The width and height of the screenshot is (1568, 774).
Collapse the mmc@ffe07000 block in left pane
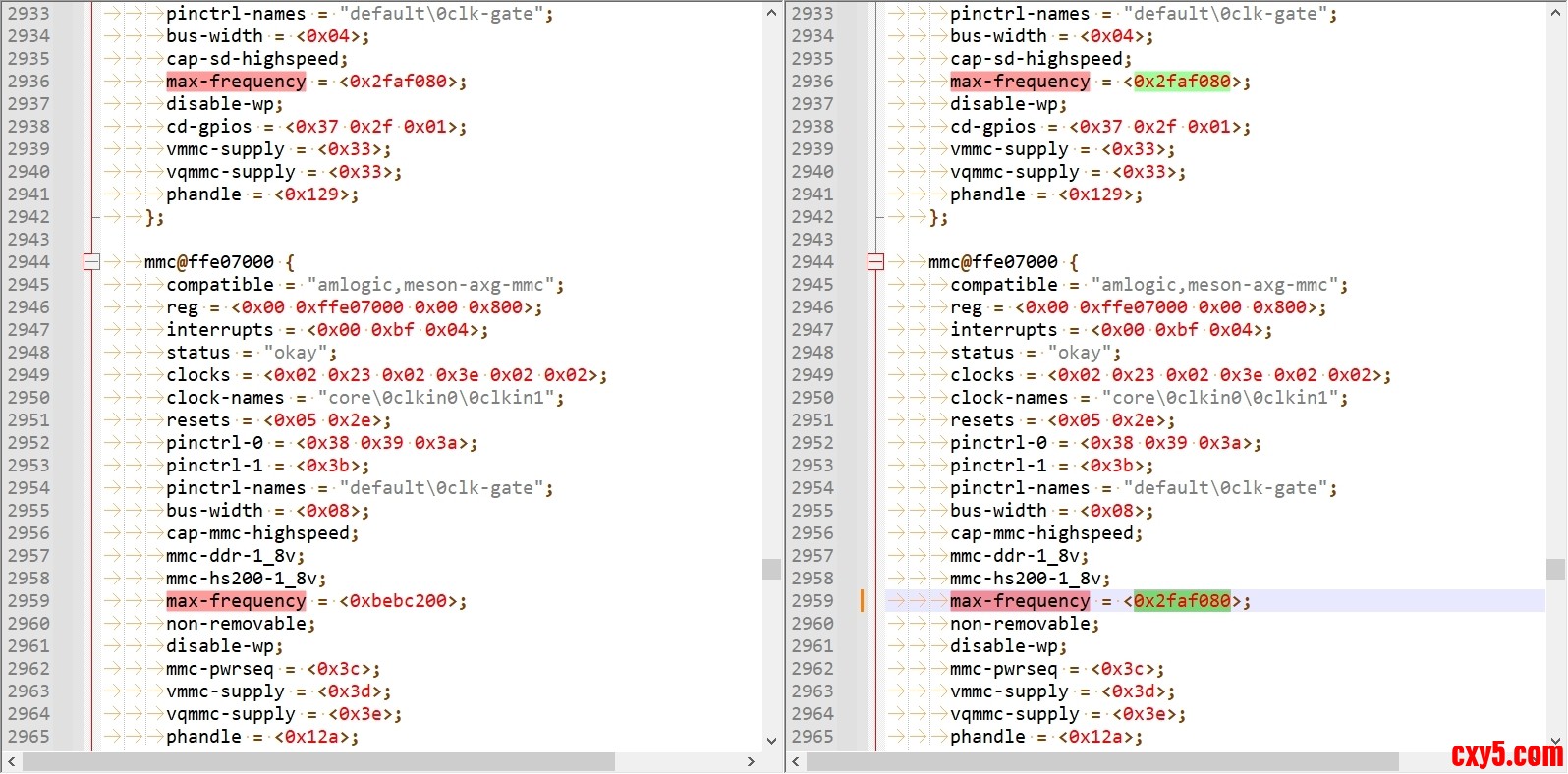pyautogui.click(x=91, y=262)
